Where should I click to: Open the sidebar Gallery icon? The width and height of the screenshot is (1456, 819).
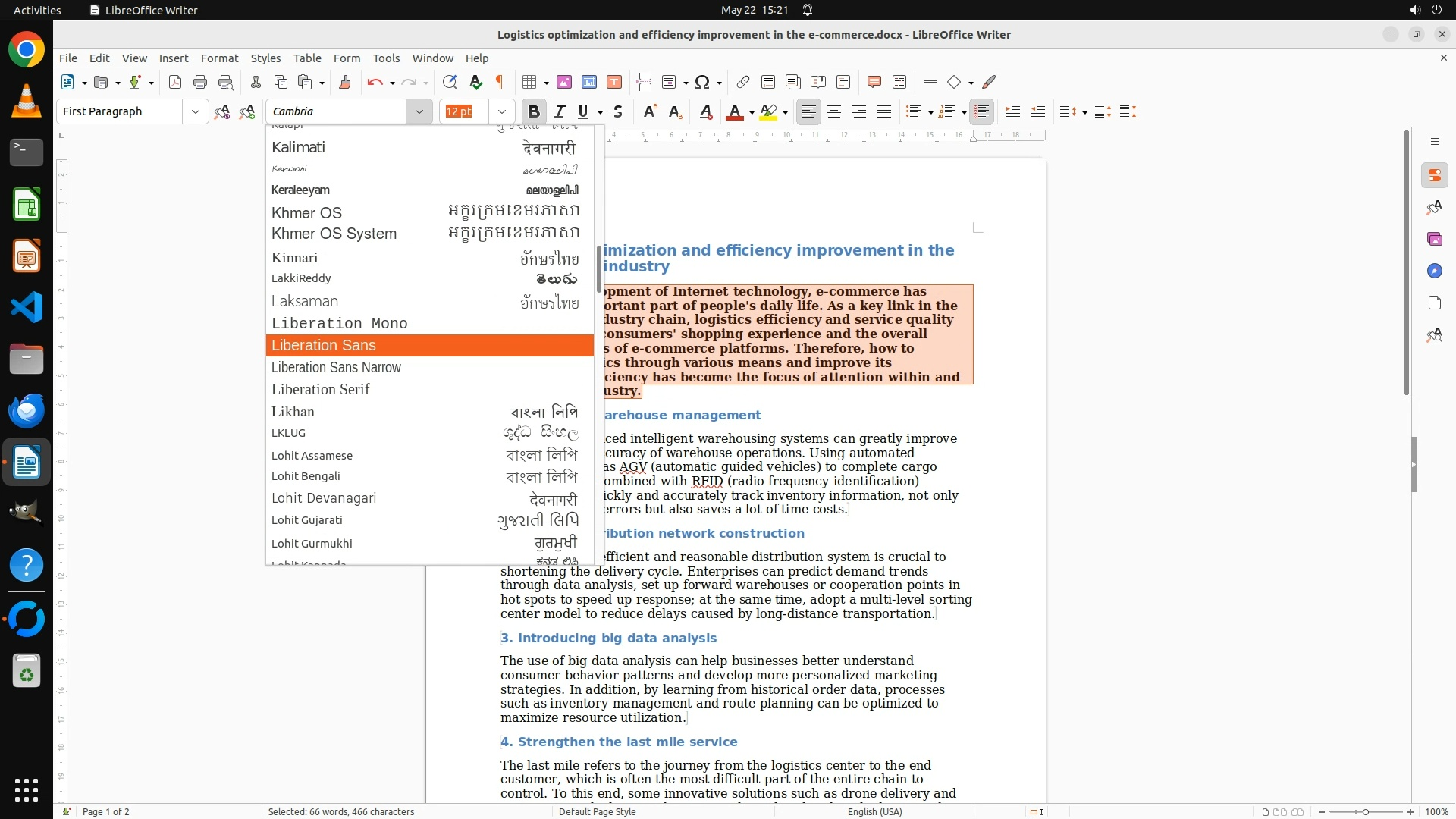pyautogui.click(x=1434, y=239)
